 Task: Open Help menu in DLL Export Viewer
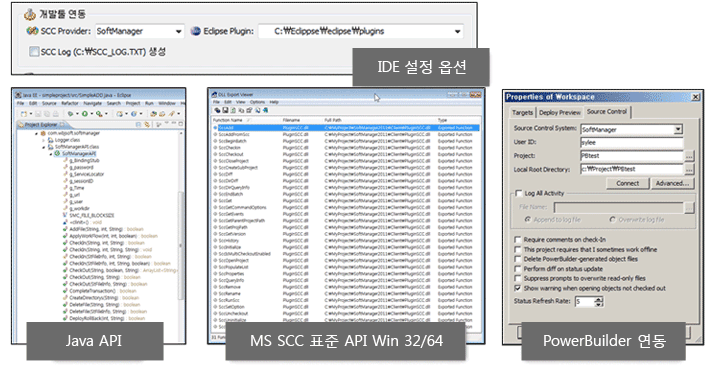click(274, 102)
